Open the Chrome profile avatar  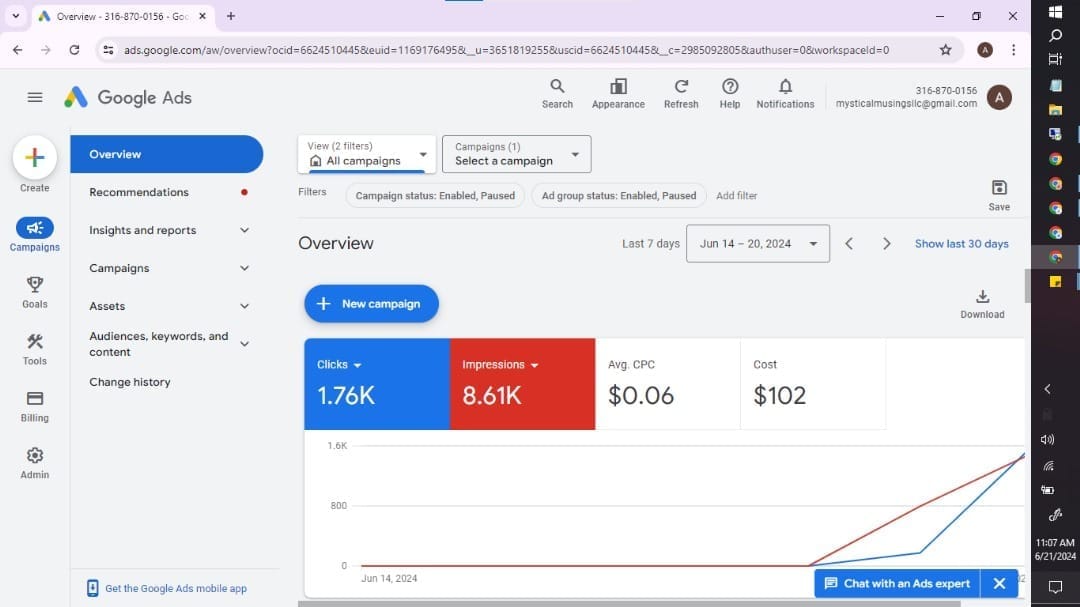985,50
